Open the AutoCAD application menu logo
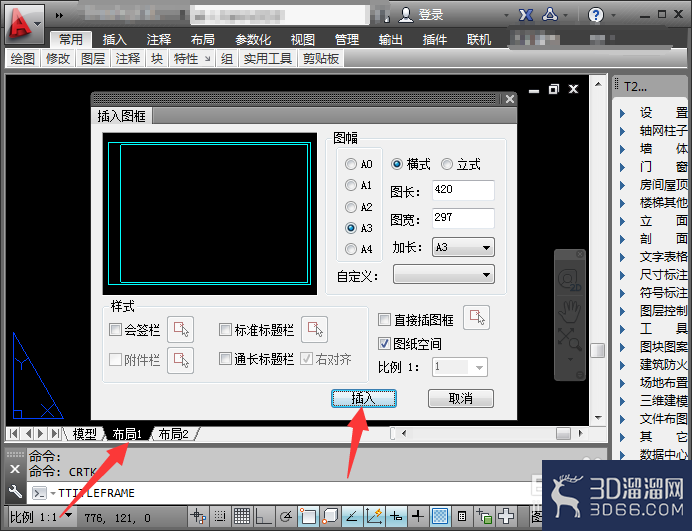692x531 pixels. pyautogui.click(x=24, y=23)
